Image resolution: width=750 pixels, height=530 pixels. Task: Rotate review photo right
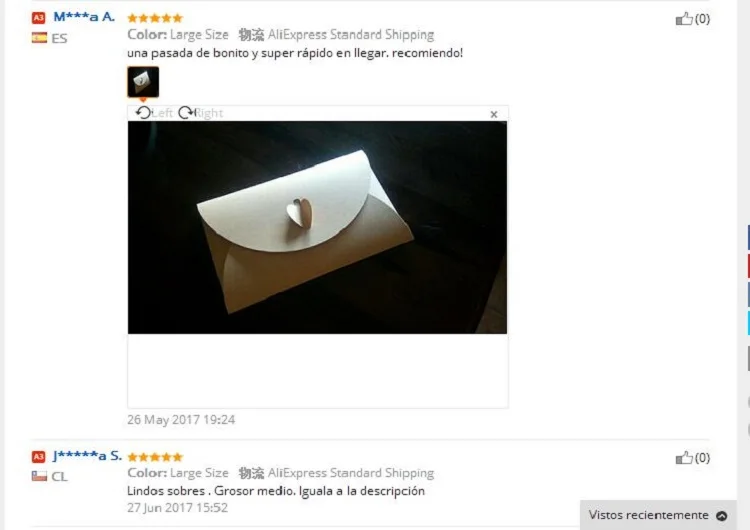(200, 113)
